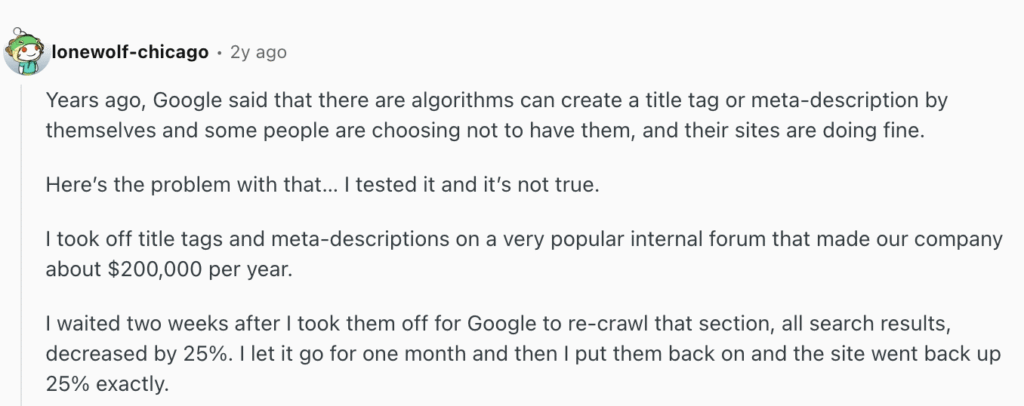Click the dot separator beside the username
Image resolution: width=1024 pixels, height=406 pixels.
(x=219, y=52)
